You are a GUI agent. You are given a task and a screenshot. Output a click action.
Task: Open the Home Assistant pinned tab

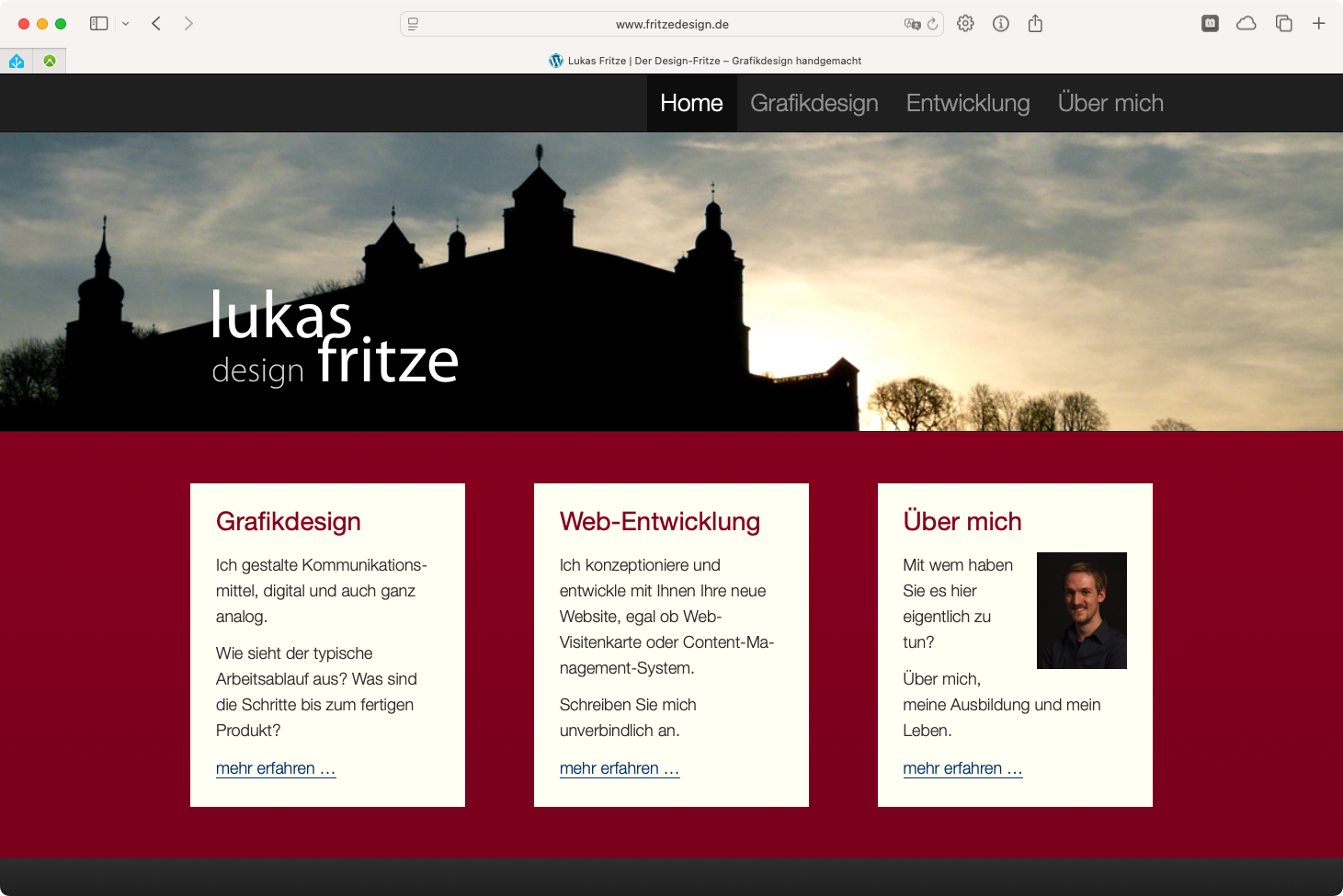point(17,61)
